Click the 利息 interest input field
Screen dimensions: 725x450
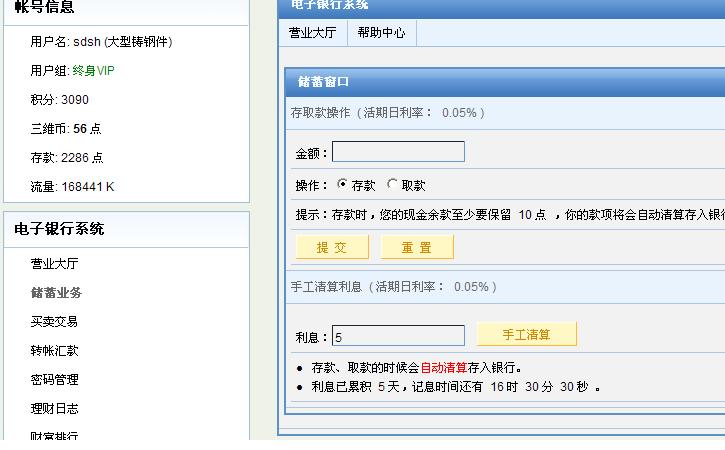pos(398,336)
